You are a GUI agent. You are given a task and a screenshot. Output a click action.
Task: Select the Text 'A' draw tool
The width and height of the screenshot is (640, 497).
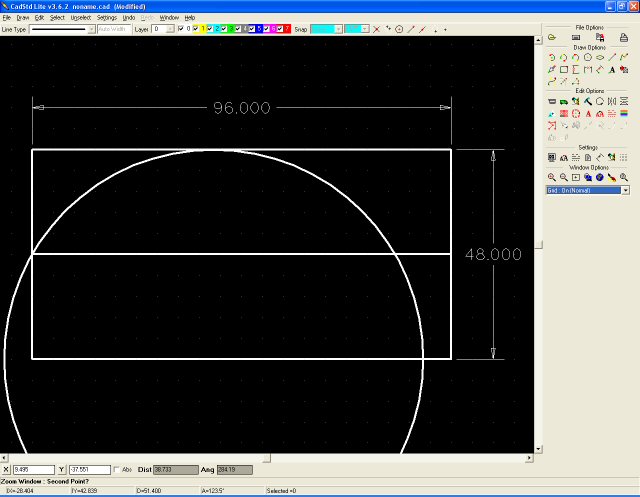point(612,70)
